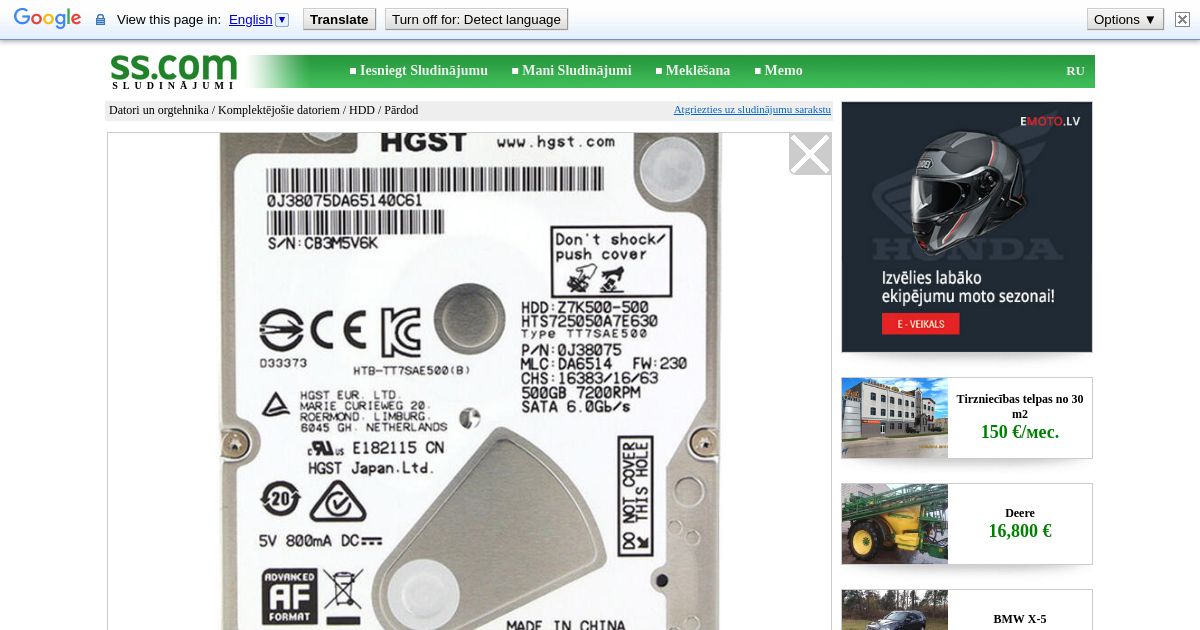The image size is (1200, 630).
Task: Click the HGST hard drive photo
Action: pyautogui.click(x=469, y=381)
